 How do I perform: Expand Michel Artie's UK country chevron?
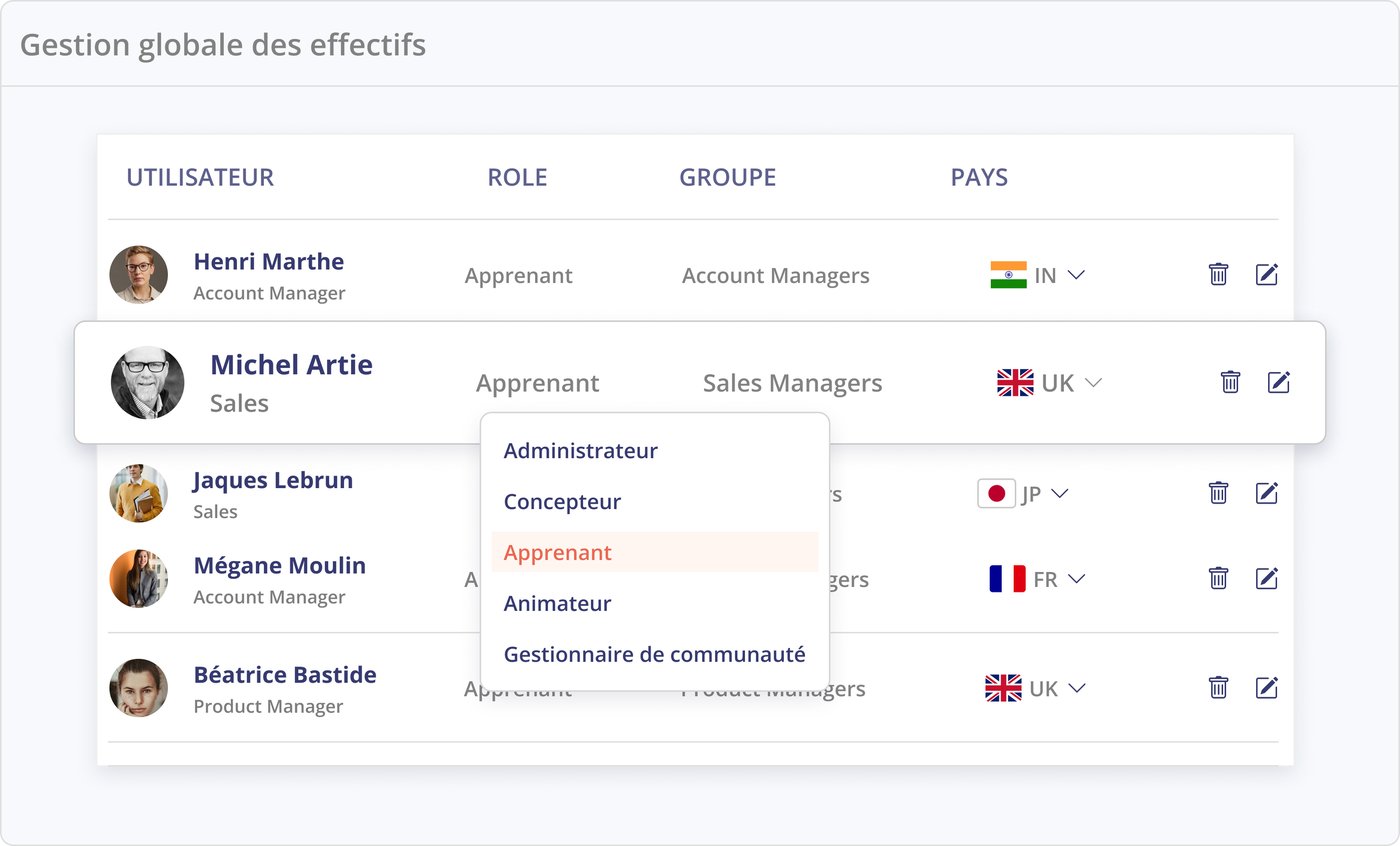(1093, 383)
